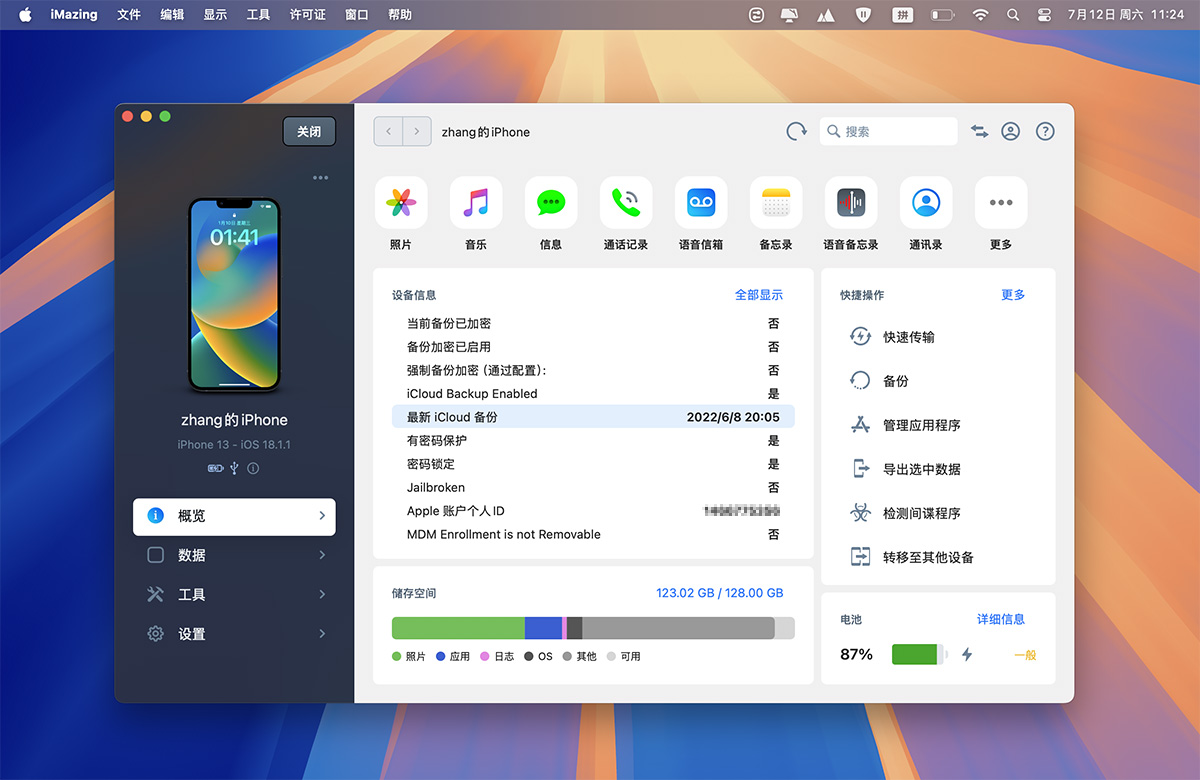Open the help question mark icon
Image resolution: width=1200 pixels, height=780 pixels.
1045,131
